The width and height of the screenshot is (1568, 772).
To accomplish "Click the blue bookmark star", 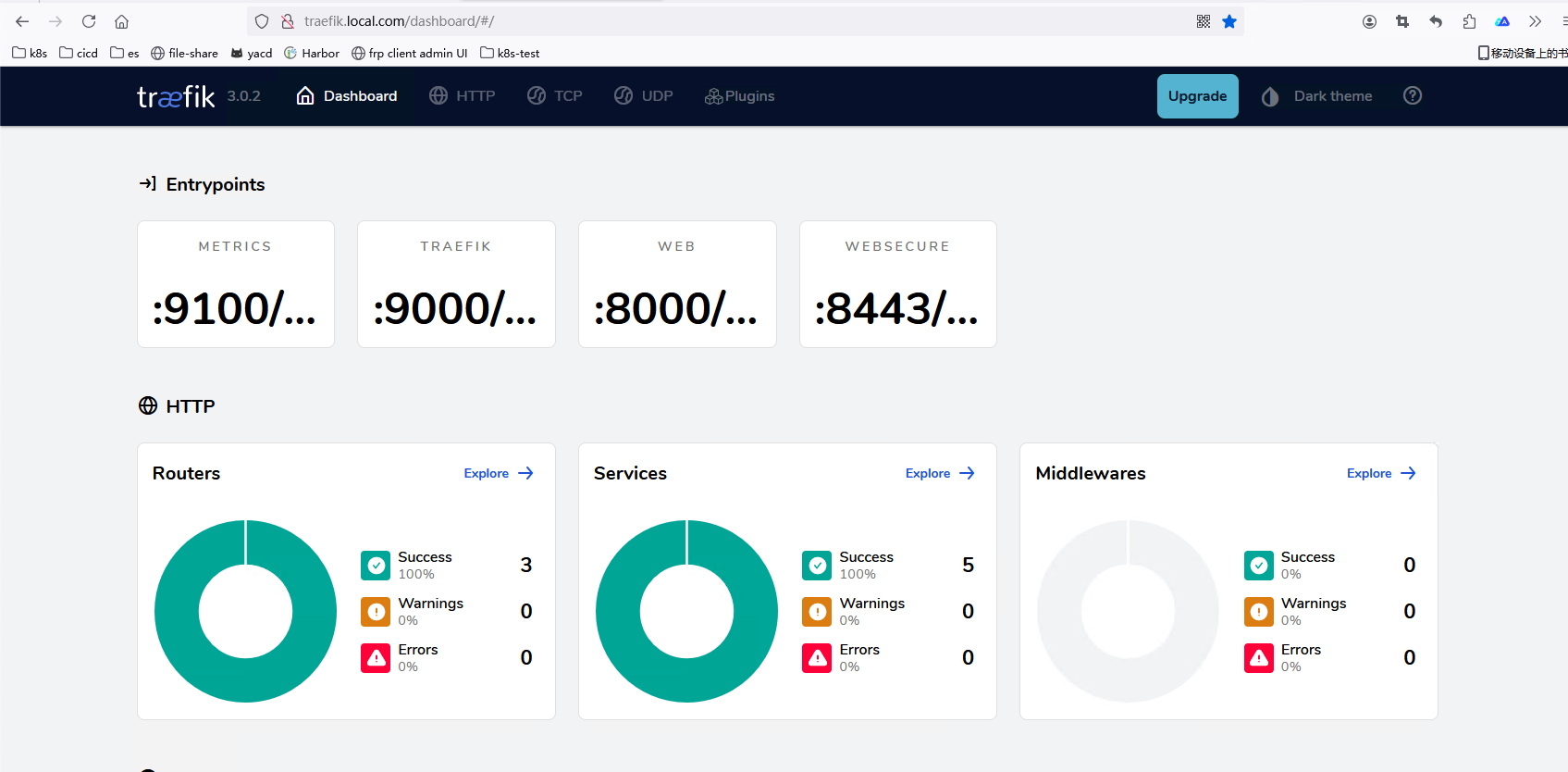I will (x=1229, y=21).
